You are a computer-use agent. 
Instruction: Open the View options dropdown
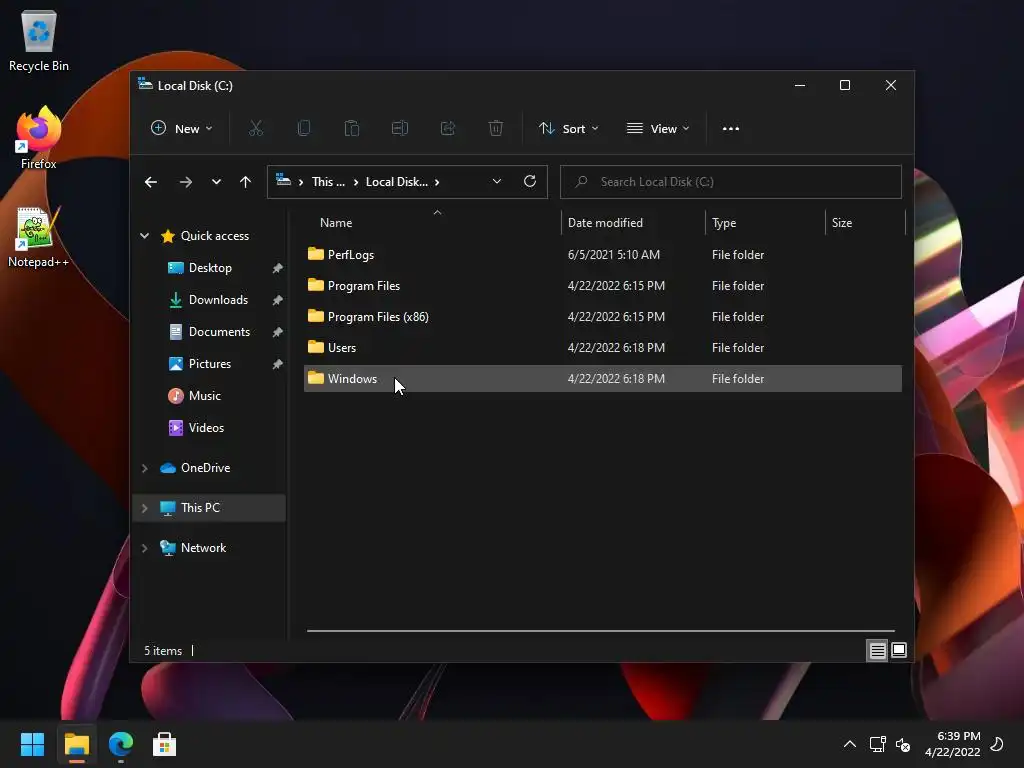658,129
